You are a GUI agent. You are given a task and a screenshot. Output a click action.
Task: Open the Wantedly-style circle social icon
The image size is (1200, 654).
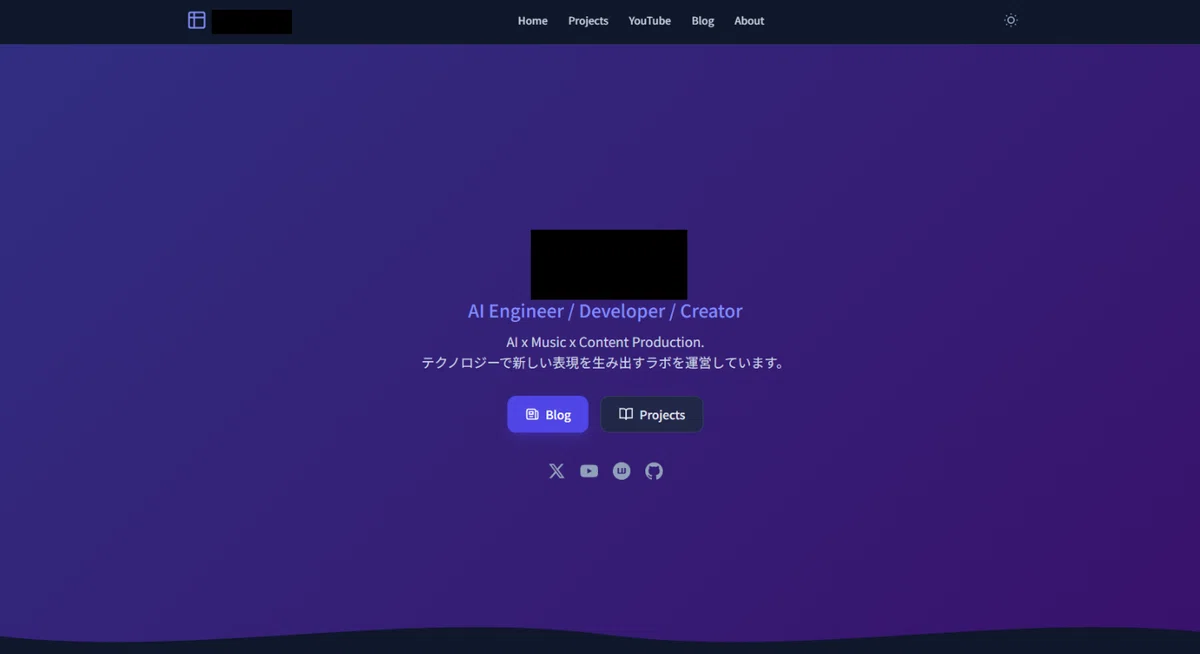pos(622,471)
